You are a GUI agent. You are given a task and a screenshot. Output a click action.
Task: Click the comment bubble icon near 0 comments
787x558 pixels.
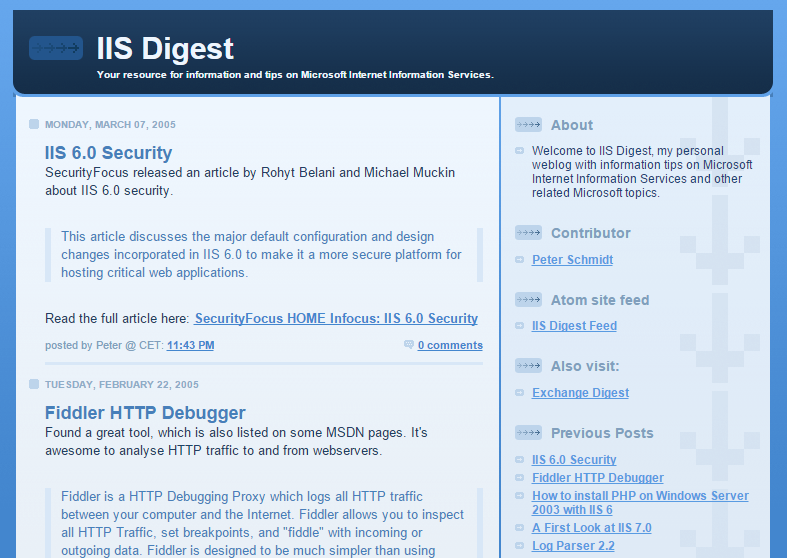pos(409,344)
